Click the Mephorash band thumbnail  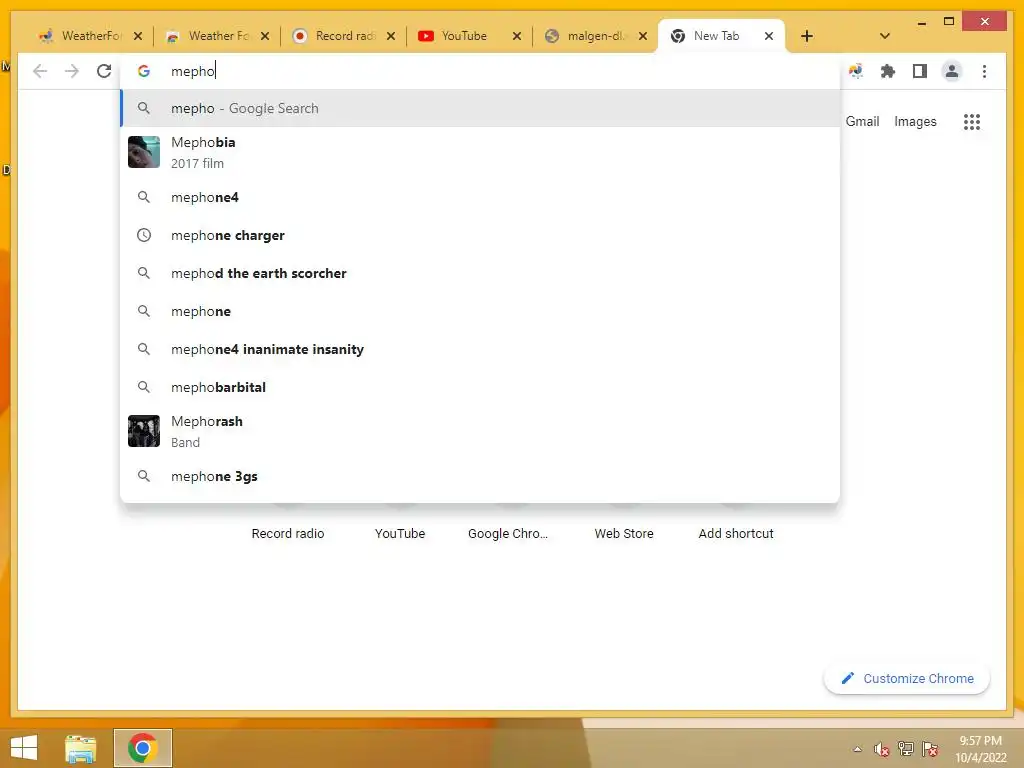144,431
